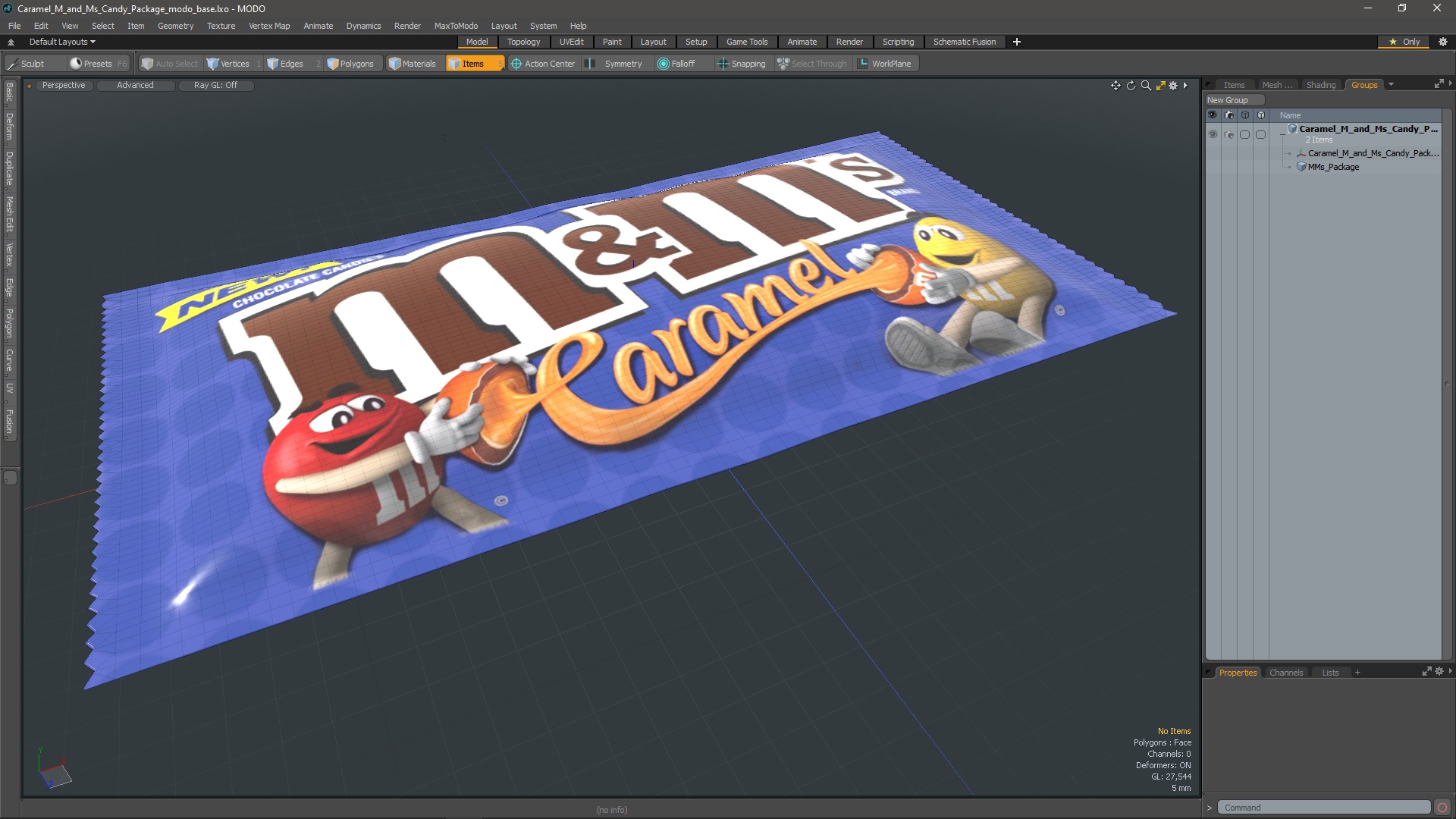Open the Deform sidebar tab
This screenshot has width=1456, height=819.
click(10, 127)
